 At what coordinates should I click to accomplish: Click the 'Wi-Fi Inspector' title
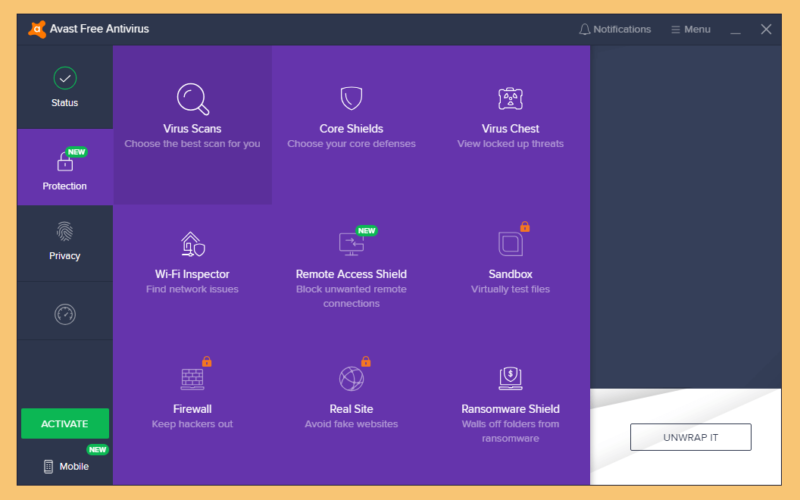click(192, 274)
